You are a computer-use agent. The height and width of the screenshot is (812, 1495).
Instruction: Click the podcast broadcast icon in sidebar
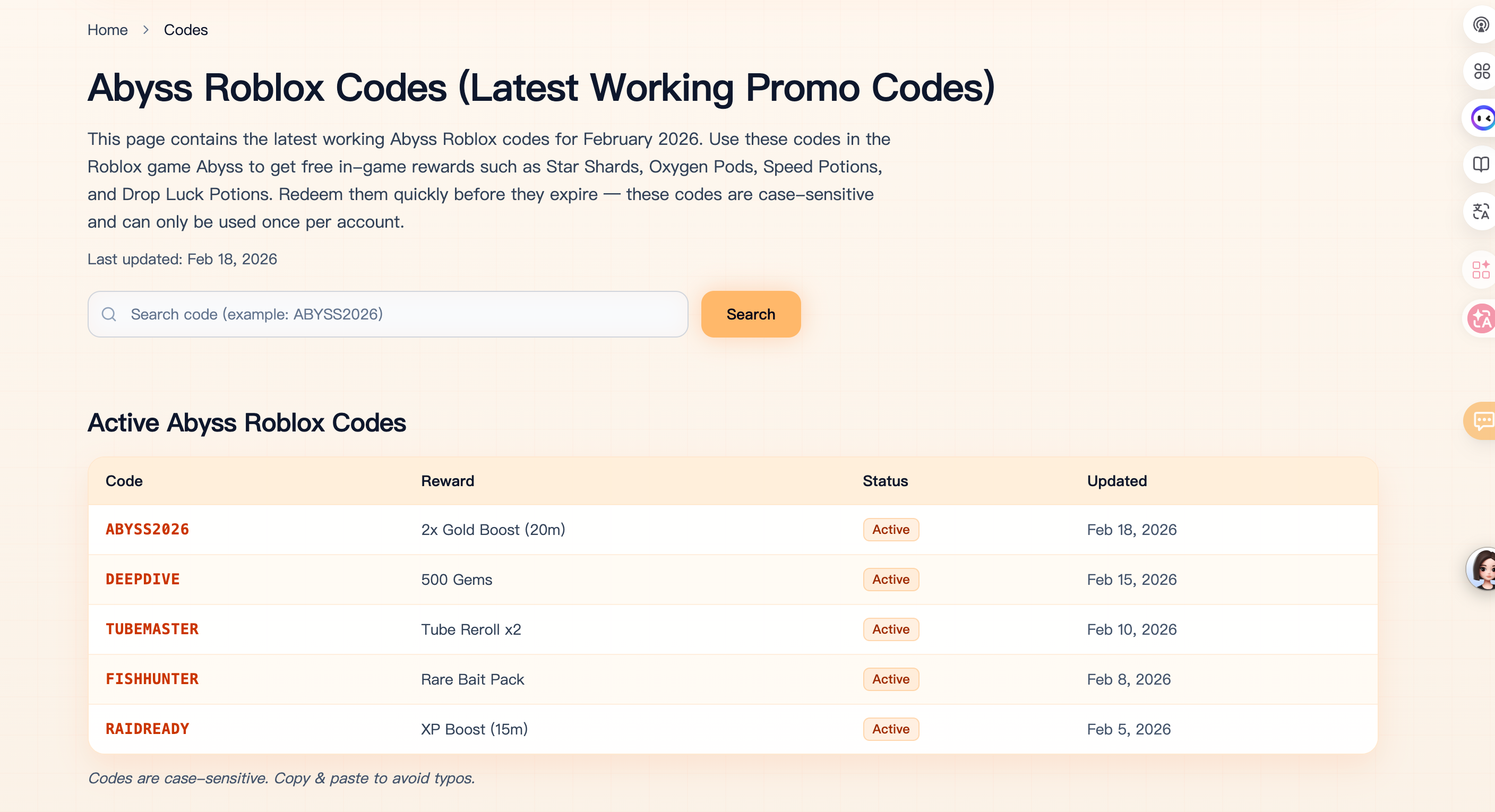tap(1481, 25)
